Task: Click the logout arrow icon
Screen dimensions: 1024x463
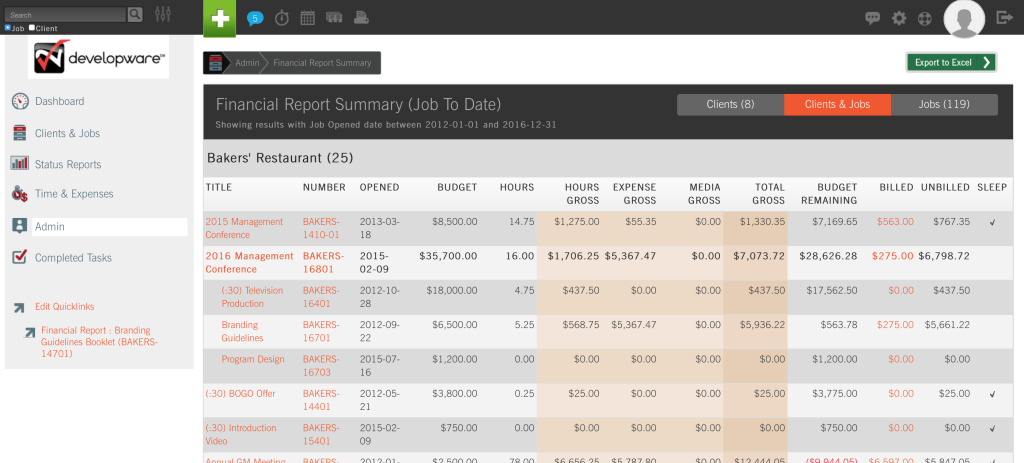Action: point(1005,18)
